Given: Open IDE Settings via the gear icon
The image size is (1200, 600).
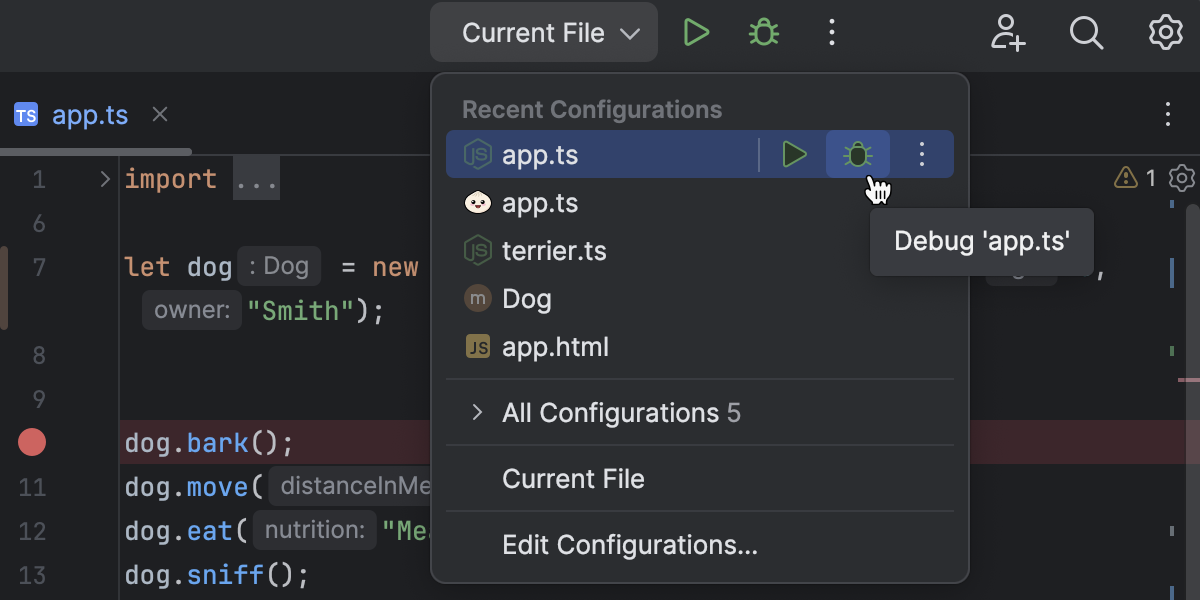Looking at the screenshot, I should click(1164, 32).
